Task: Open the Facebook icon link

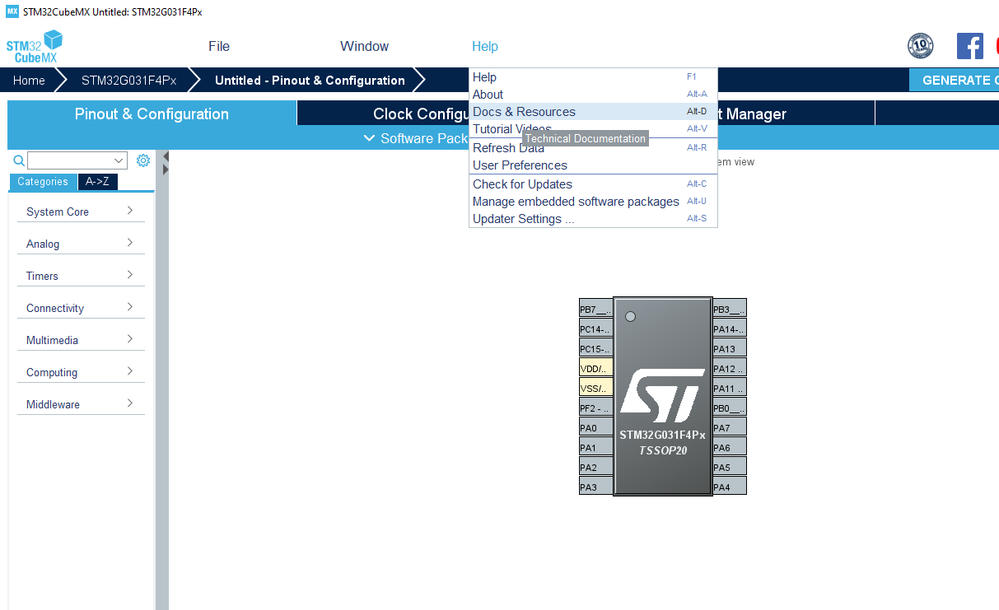Action: click(x=970, y=46)
